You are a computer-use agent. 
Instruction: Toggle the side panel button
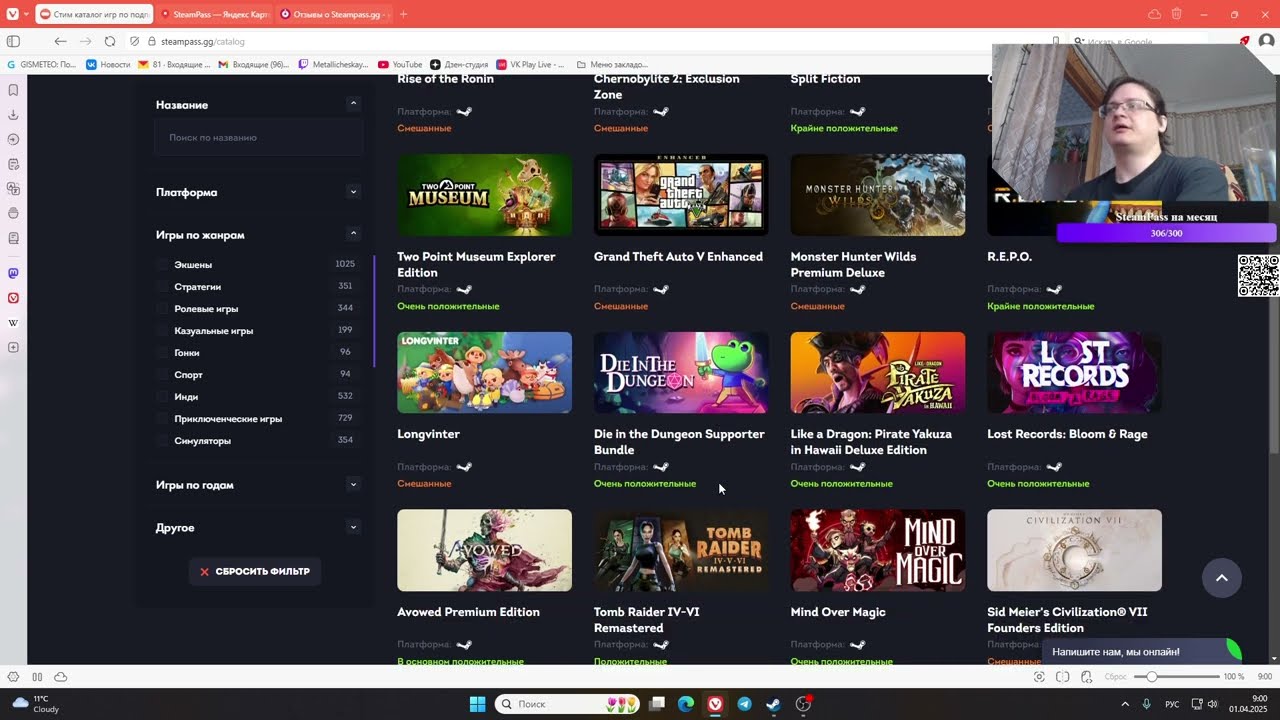click(x=13, y=41)
